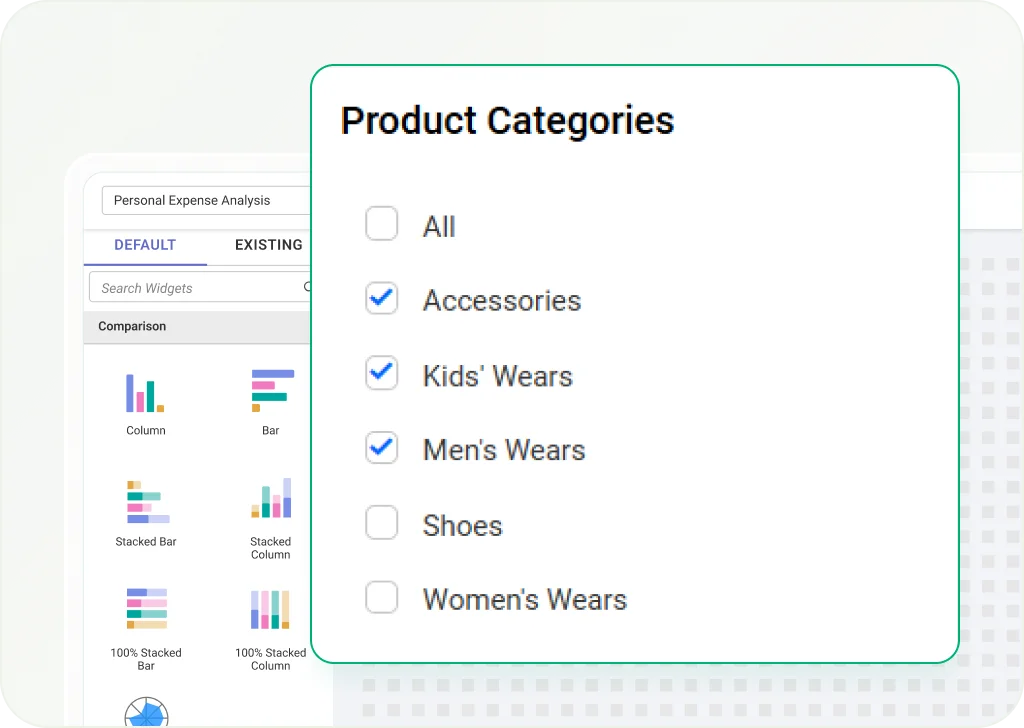
Task: Click the Search Widgets input field
Action: (195, 288)
